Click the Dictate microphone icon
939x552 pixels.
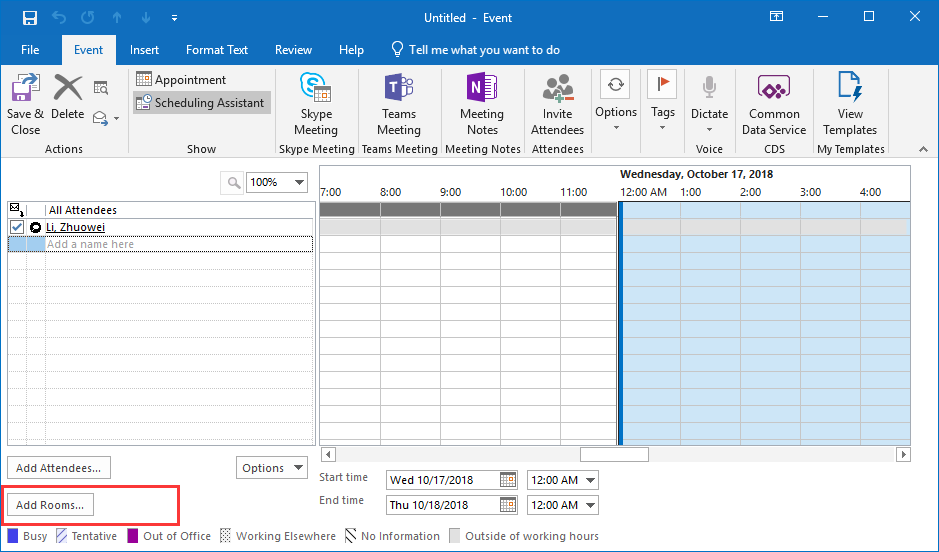709,87
